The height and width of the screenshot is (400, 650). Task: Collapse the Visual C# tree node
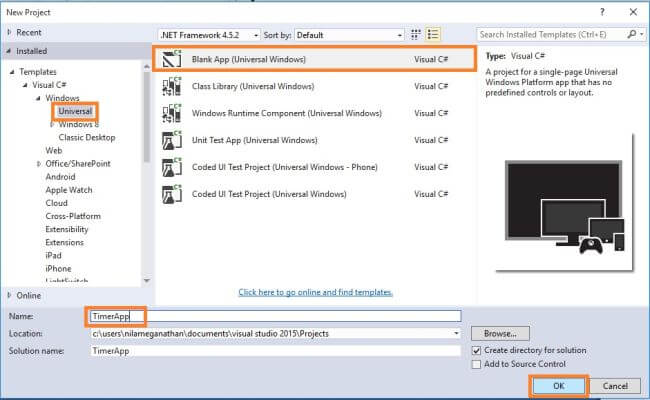click(25, 85)
